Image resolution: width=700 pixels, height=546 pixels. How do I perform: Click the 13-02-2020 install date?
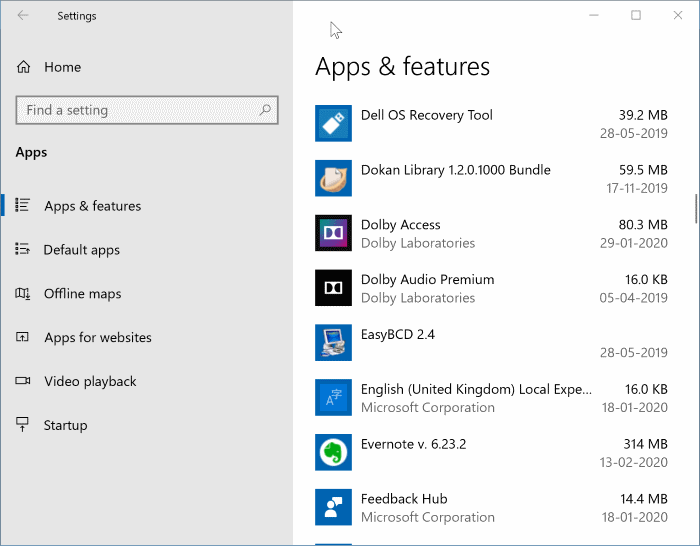(633, 463)
